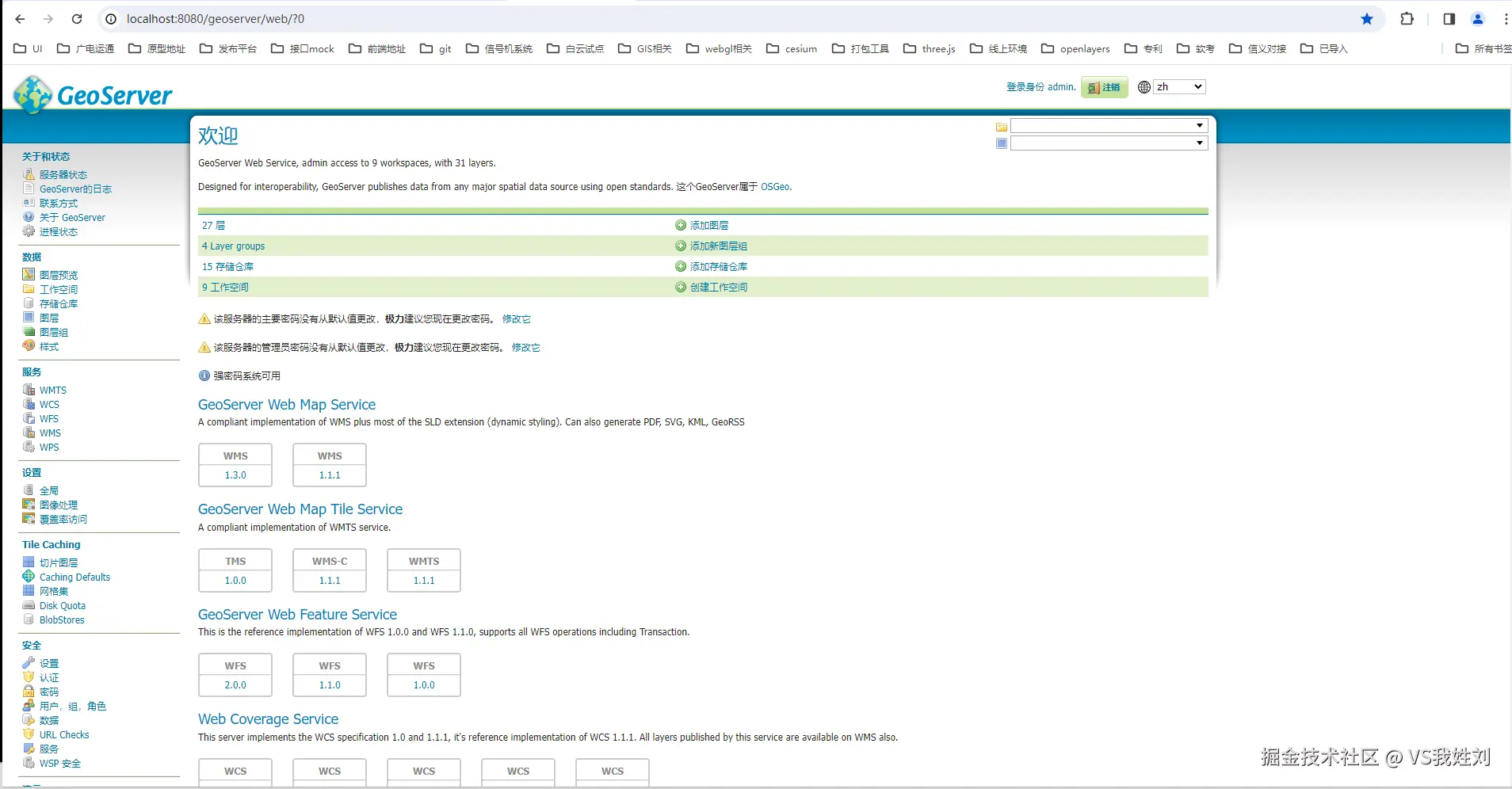The image size is (1512, 789).
Task: Click the security settings wrench icon
Action: click(29, 663)
